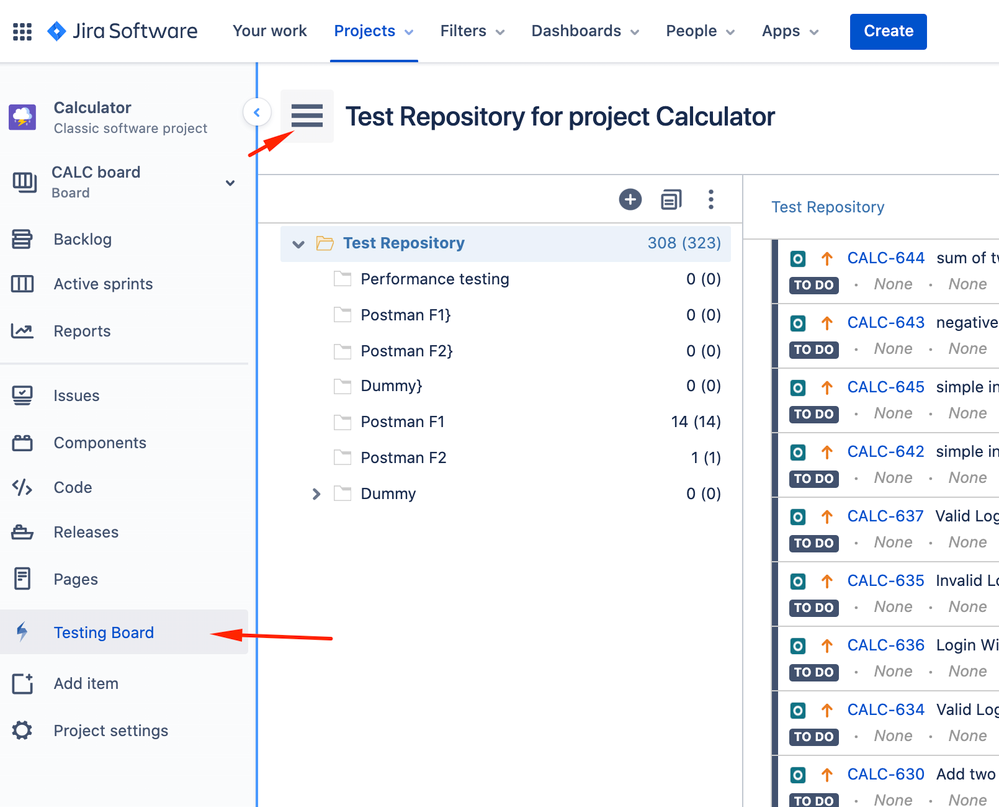Open the CALC board dropdown

230,183
